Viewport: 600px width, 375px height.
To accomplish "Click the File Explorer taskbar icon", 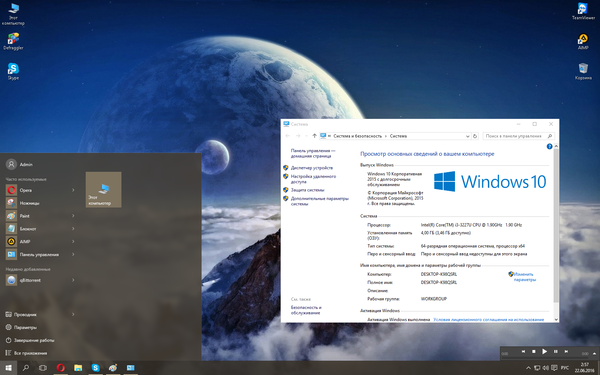I will [78, 368].
